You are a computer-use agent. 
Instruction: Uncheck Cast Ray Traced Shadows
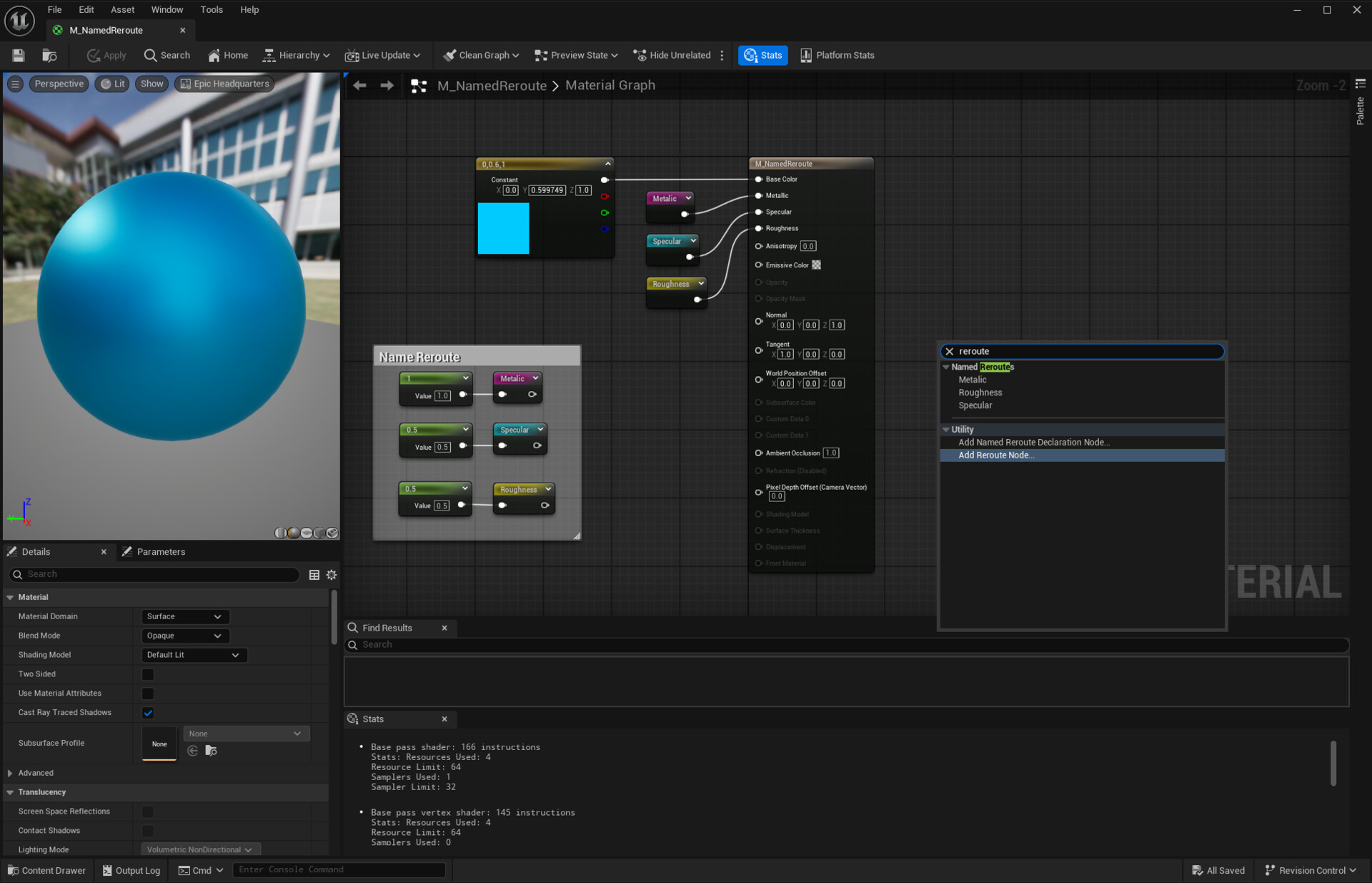147,712
